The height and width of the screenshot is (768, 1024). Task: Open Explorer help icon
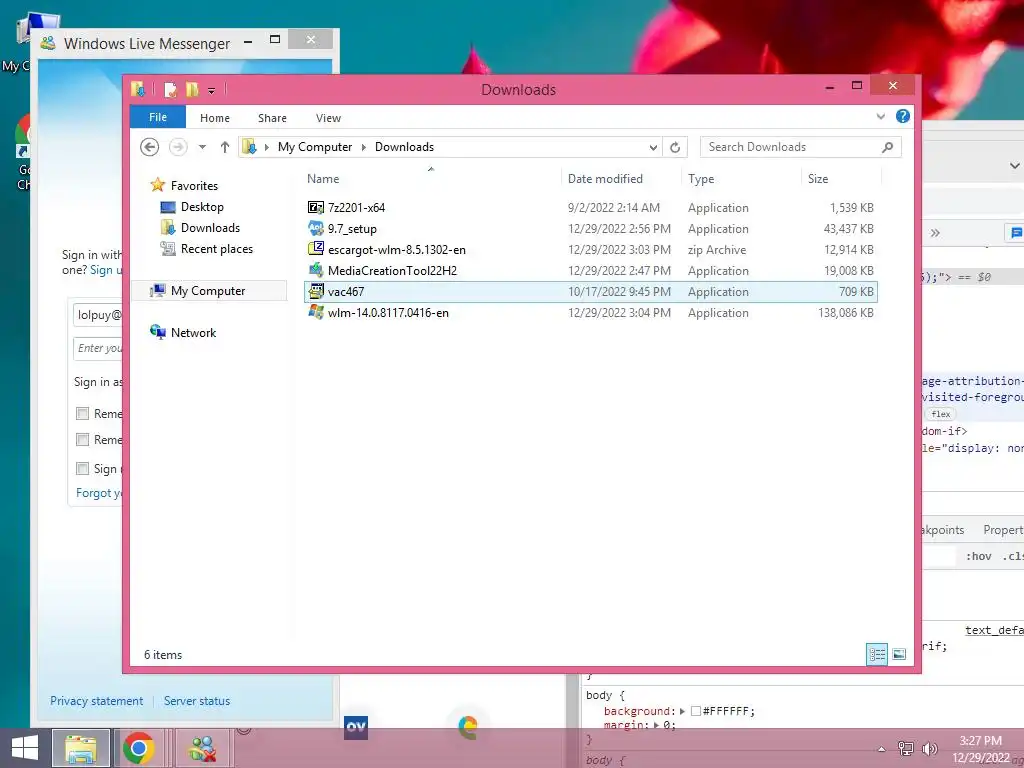coord(903,116)
